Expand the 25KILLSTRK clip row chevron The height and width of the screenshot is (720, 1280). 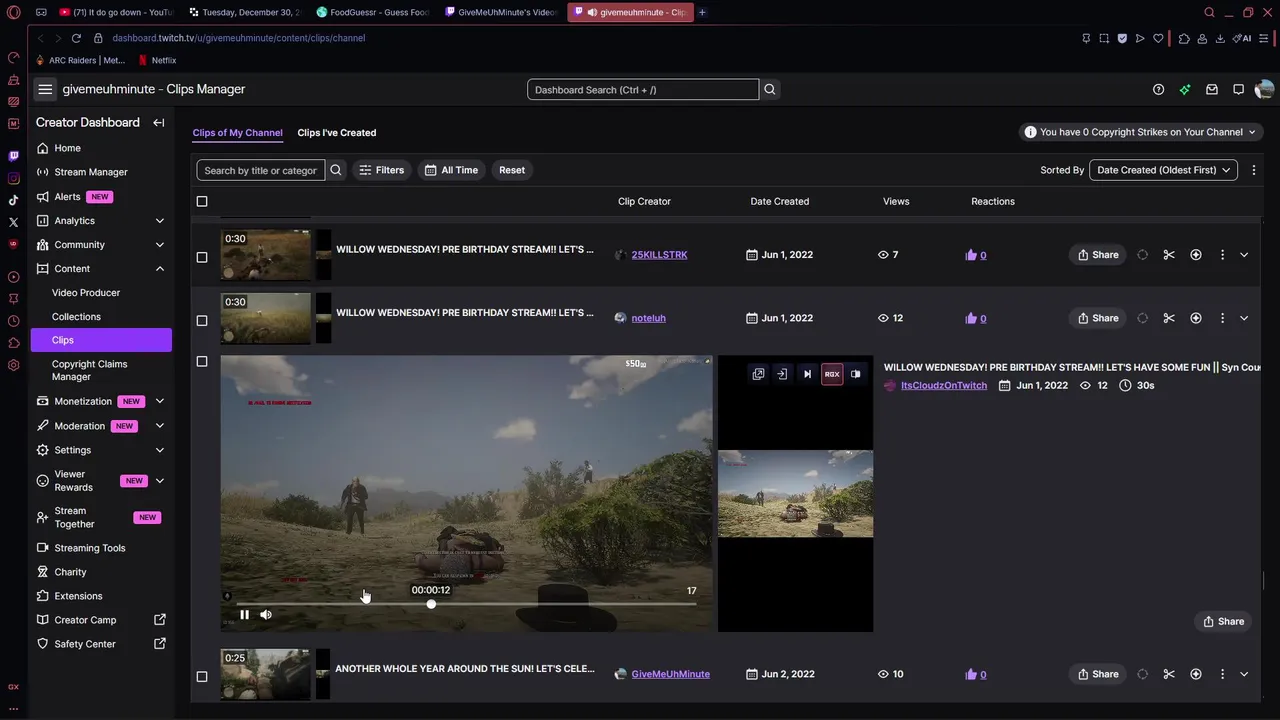[1244, 255]
